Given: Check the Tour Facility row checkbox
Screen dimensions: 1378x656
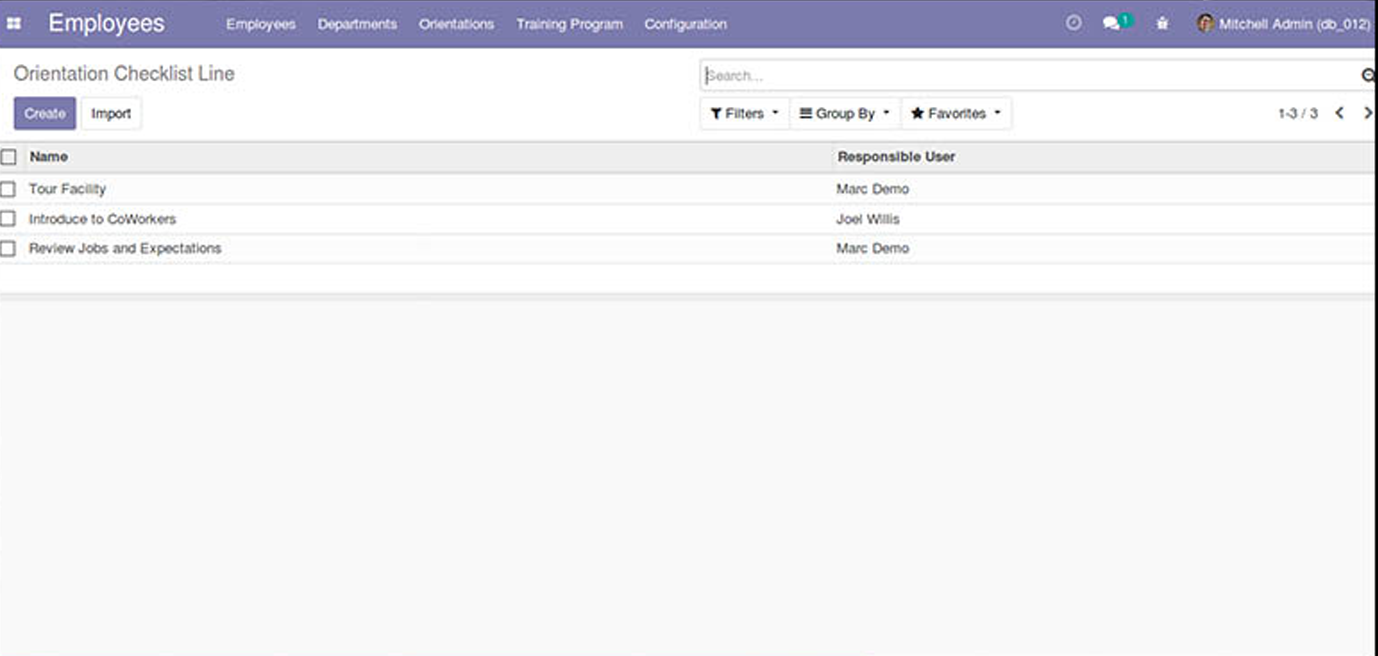Looking at the screenshot, I should pos(8,189).
